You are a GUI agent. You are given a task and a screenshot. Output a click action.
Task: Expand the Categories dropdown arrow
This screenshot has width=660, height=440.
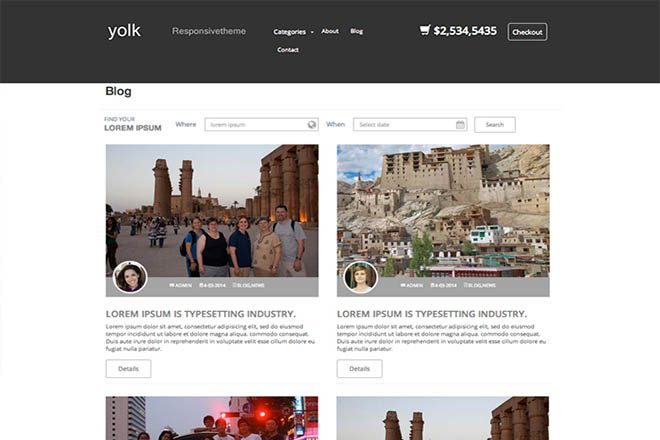point(312,32)
